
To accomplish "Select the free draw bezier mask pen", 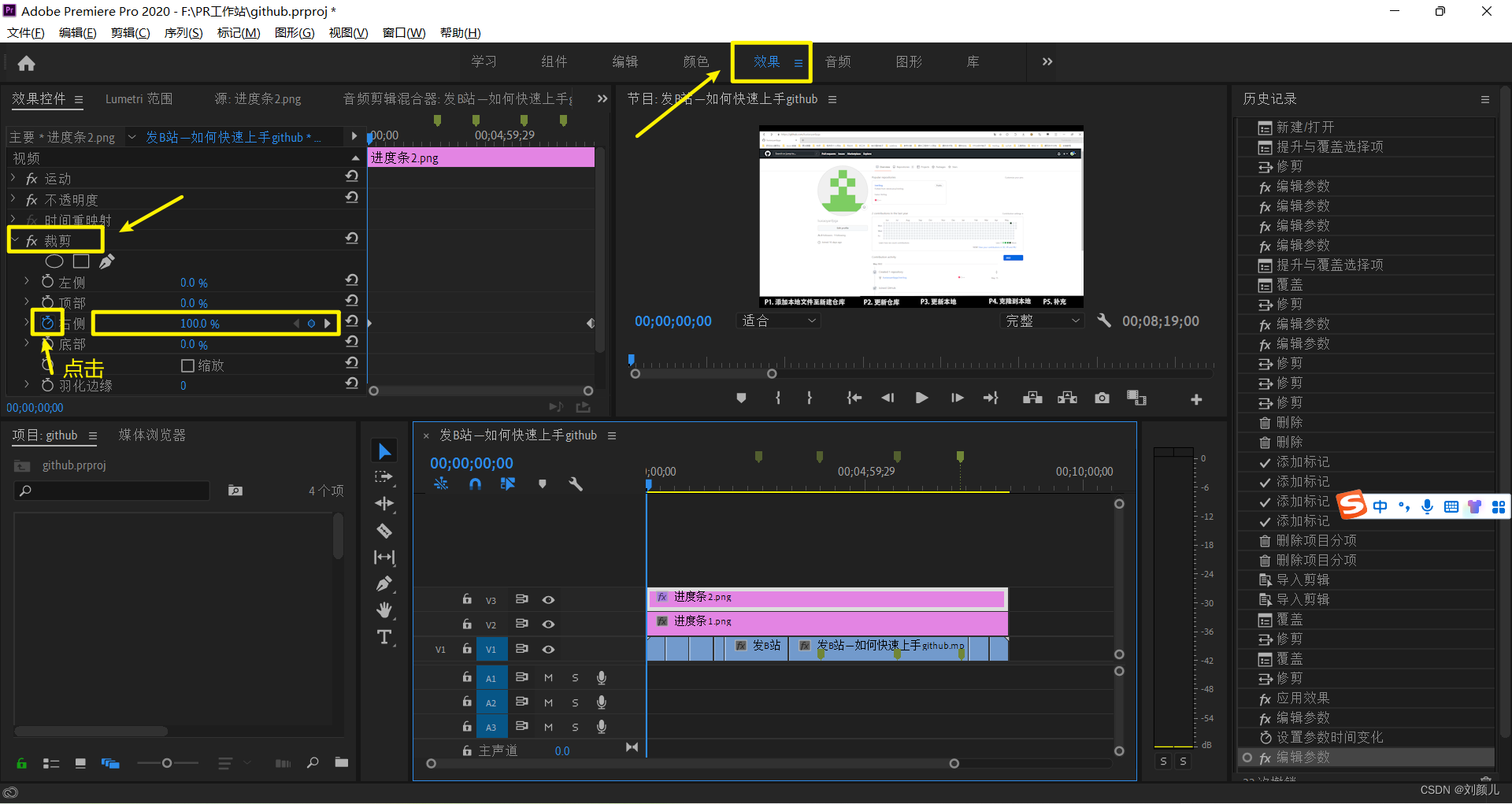I will click(x=107, y=261).
